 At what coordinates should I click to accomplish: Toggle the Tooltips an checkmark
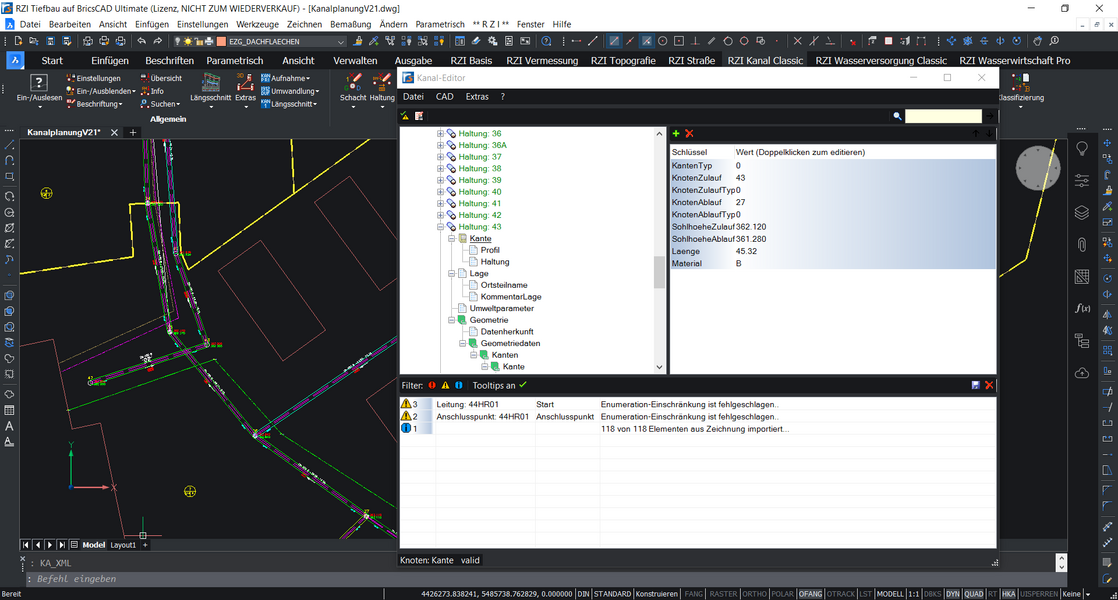(x=522, y=385)
